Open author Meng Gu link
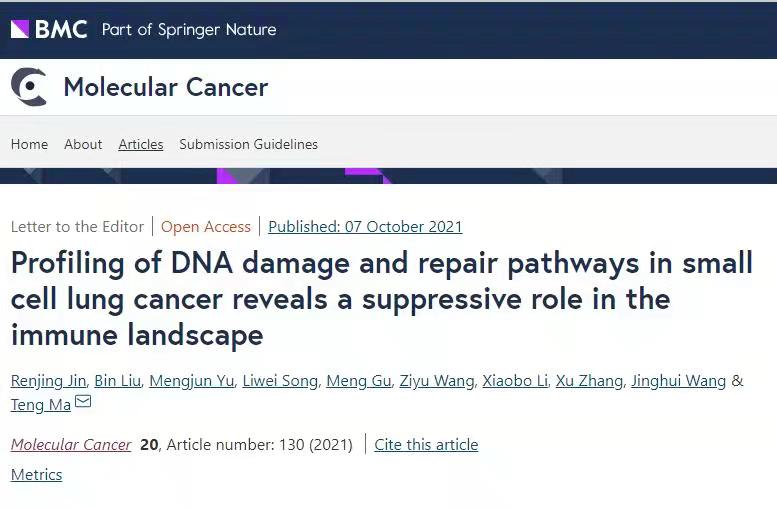Viewport: 777px width, 509px height. point(359,381)
